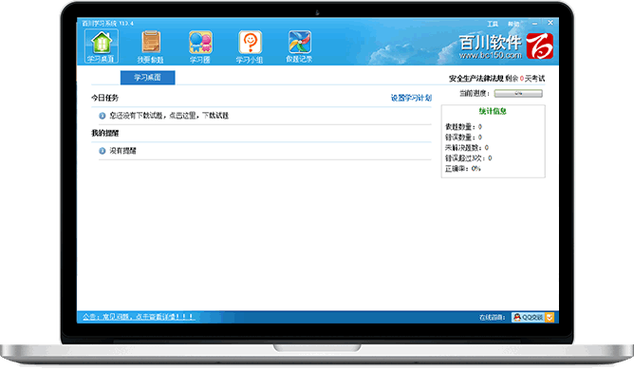Screen dimensions: 634x370
Task: Click the download test questions notice
Action: click(169, 116)
